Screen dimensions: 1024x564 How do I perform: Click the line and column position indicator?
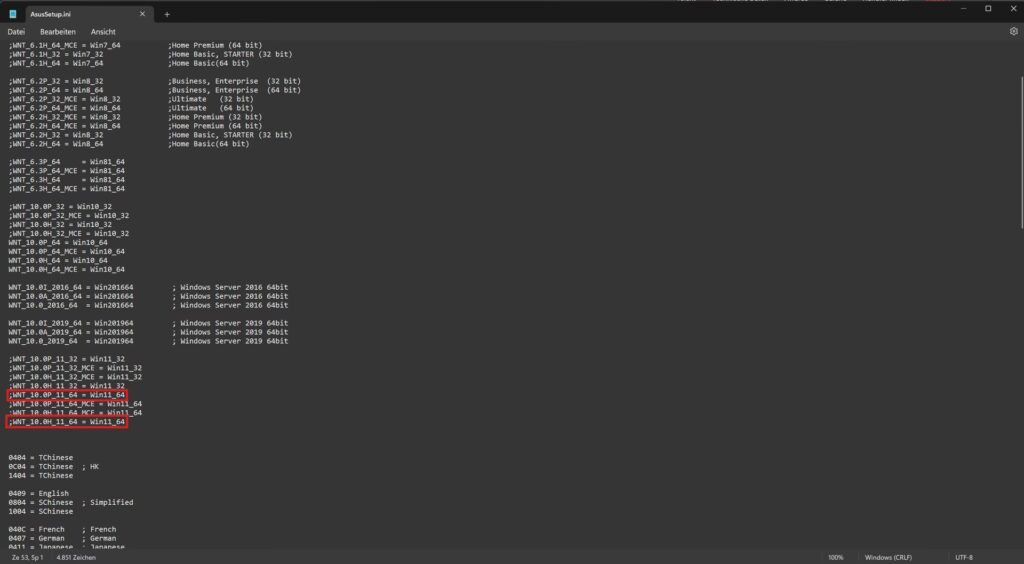tap(27, 557)
